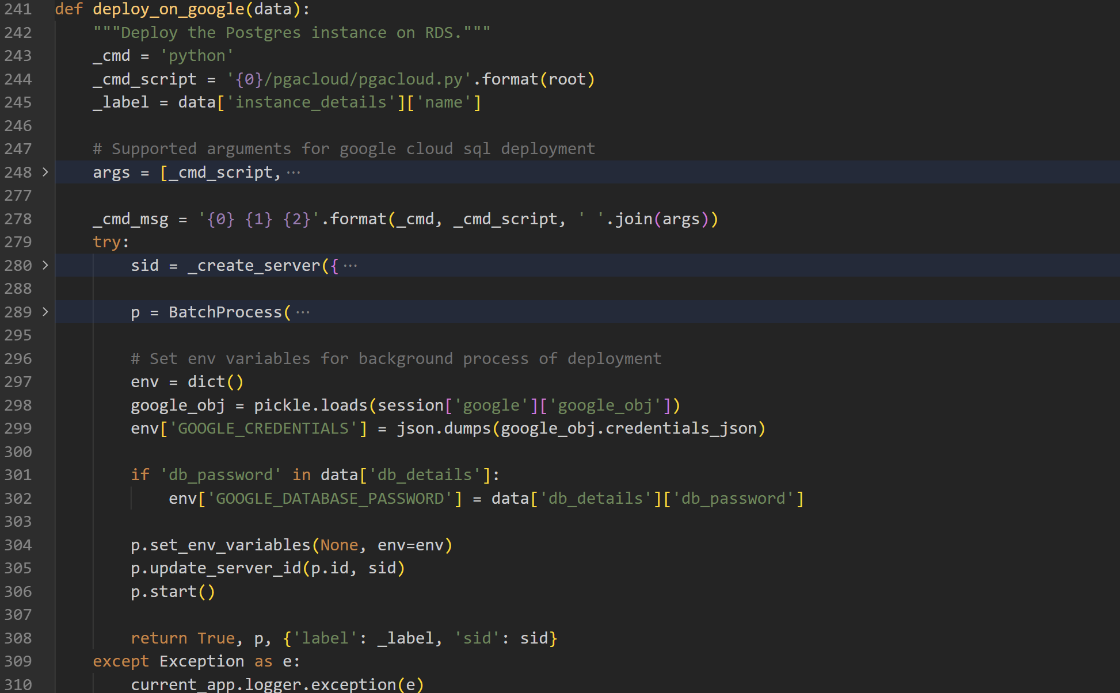Expand the folded _create_server call at line 280

pos(44,265)
